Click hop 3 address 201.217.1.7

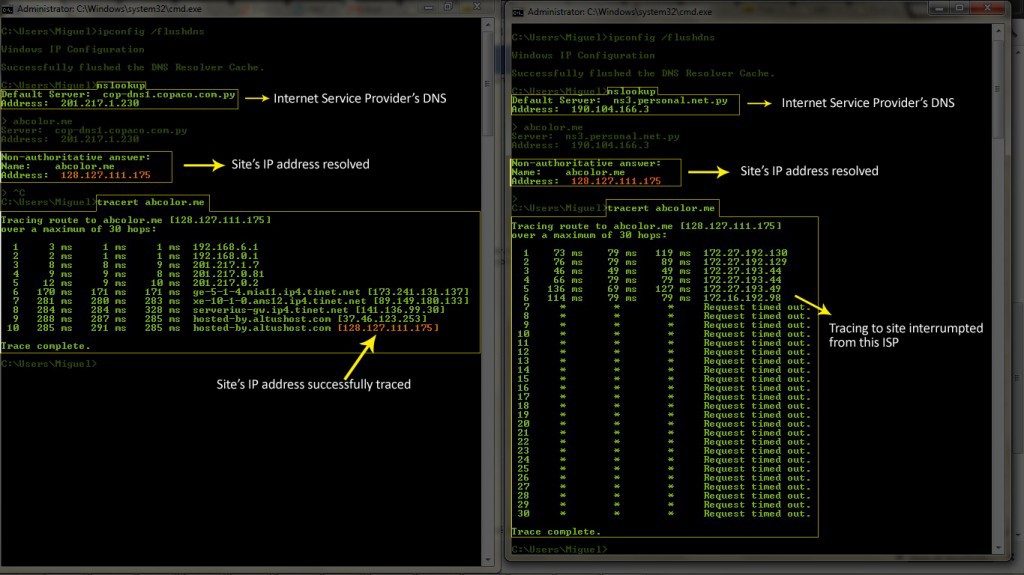pos(225,265)
